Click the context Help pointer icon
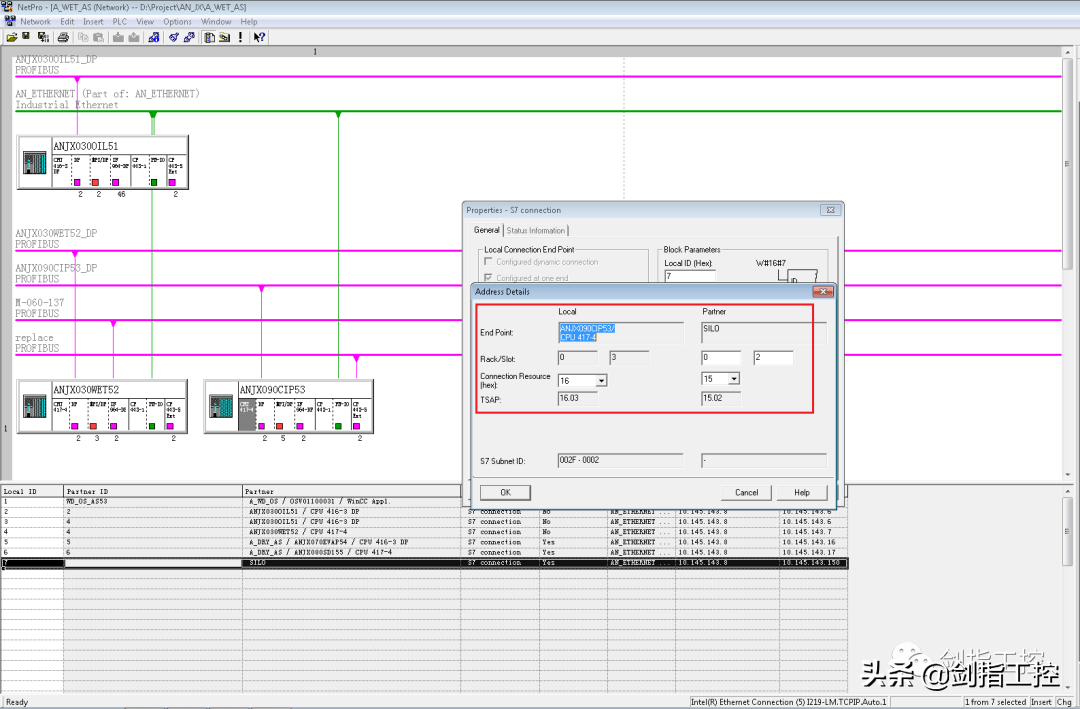The width and height of the screenshot is (1080, 709). (259, 37)
